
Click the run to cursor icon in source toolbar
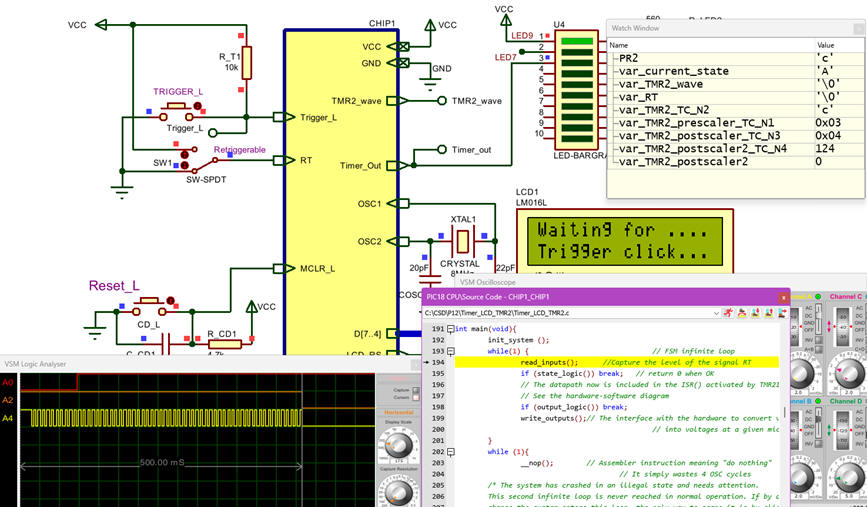click(781, 313)
